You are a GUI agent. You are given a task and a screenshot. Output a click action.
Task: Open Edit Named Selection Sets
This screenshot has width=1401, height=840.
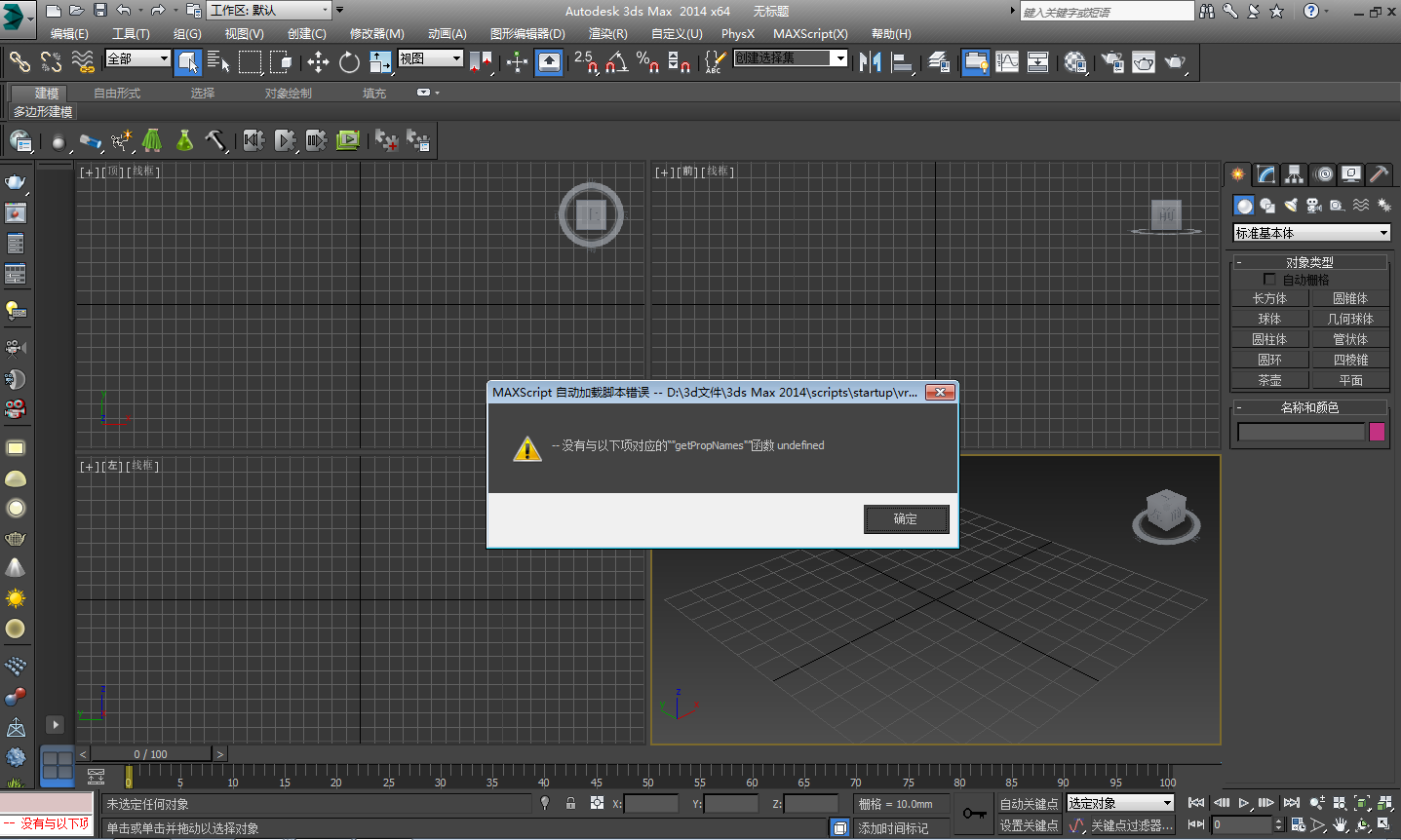pos(715,62)
